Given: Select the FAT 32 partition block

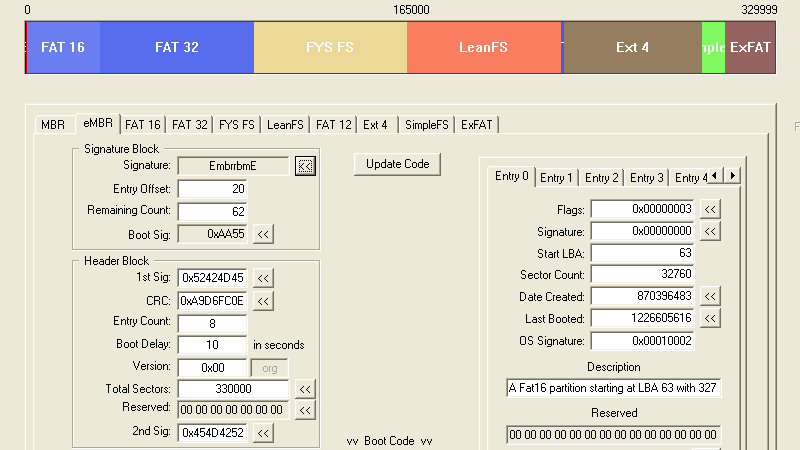Looking at the screenshot, I should (x=177, y=47).
